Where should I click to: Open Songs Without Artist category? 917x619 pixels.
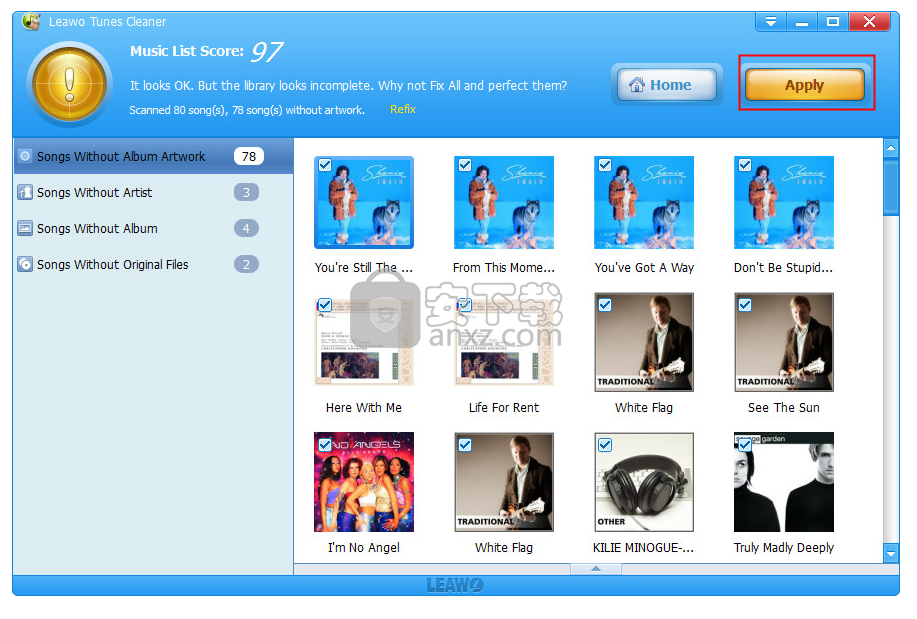coord(153,192)
